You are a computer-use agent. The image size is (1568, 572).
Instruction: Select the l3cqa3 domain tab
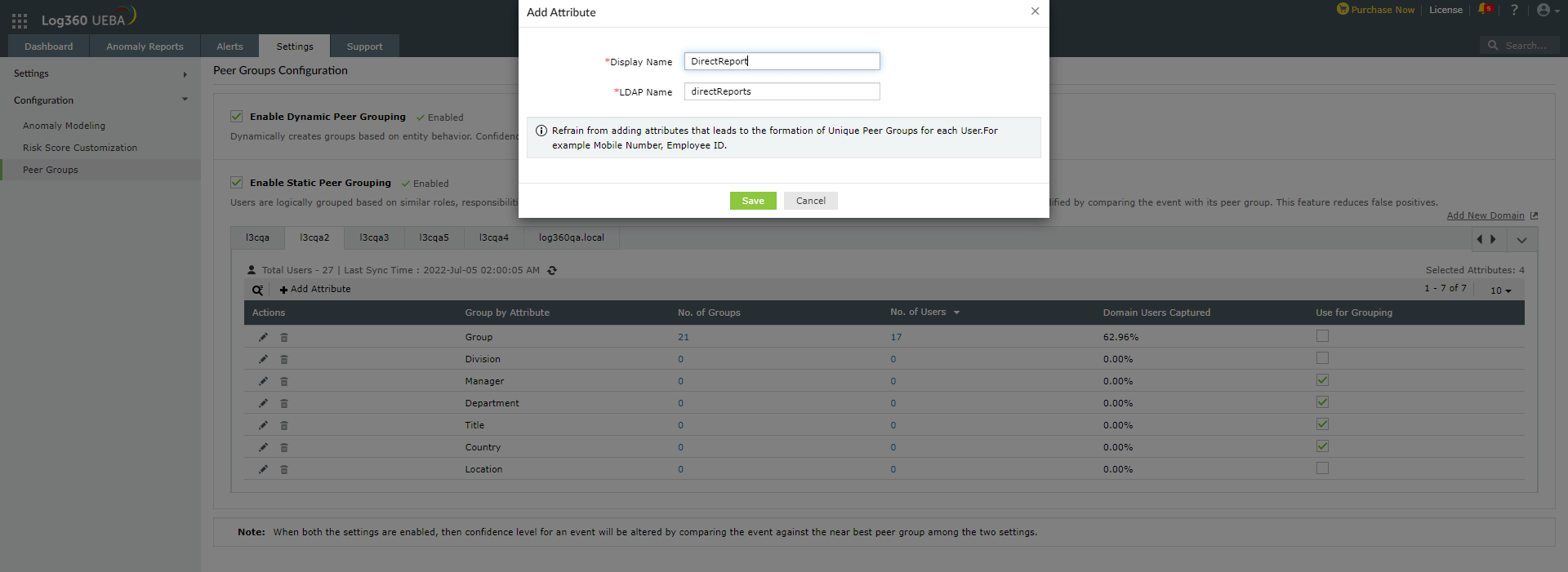click(374, 237)
